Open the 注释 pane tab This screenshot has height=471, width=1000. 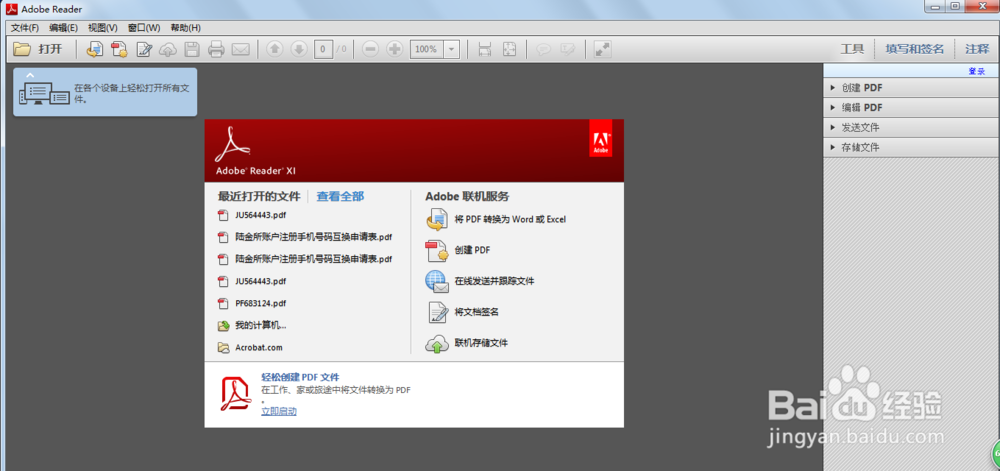click(977, 49)
